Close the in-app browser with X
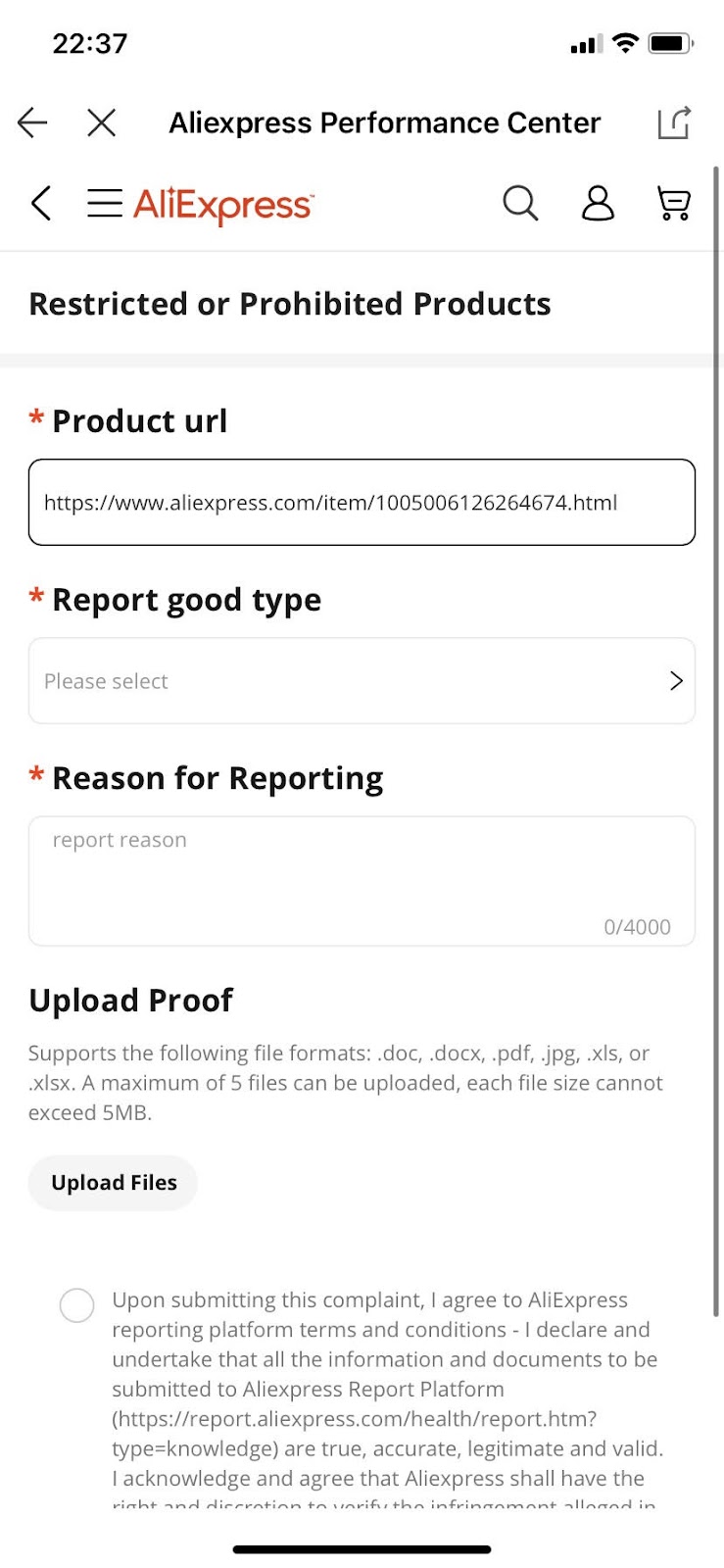 click(102, 122)
